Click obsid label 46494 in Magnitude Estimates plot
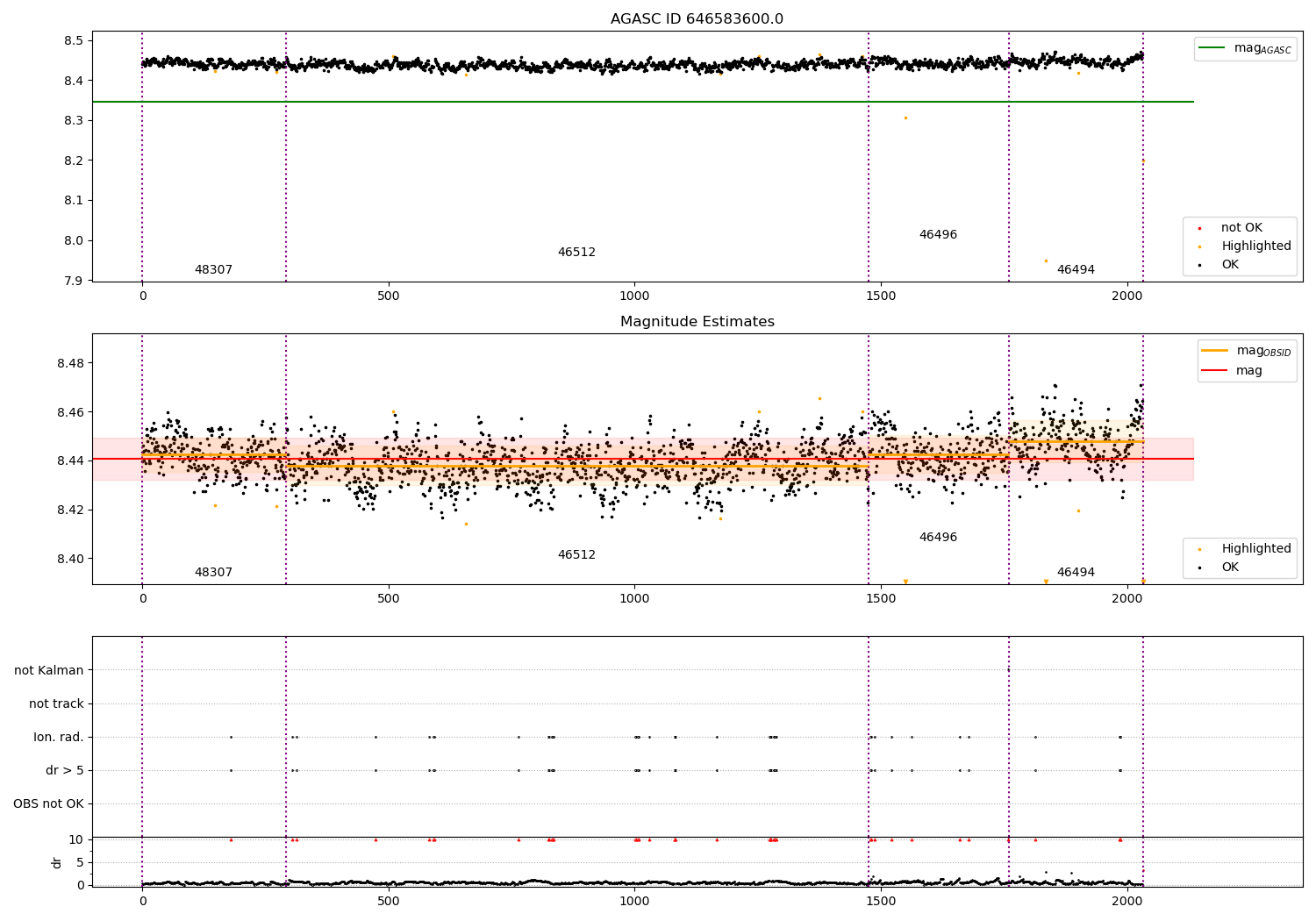 coord(1076,573)
